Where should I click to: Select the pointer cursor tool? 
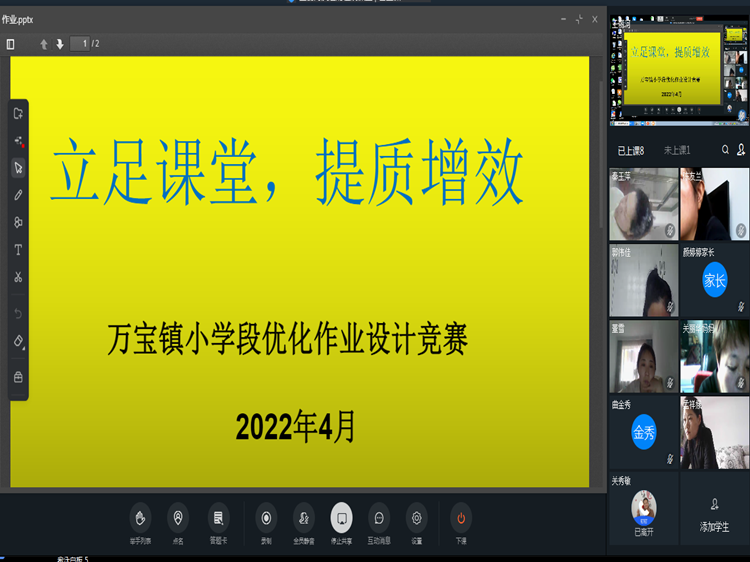click(x=18, y=168)
